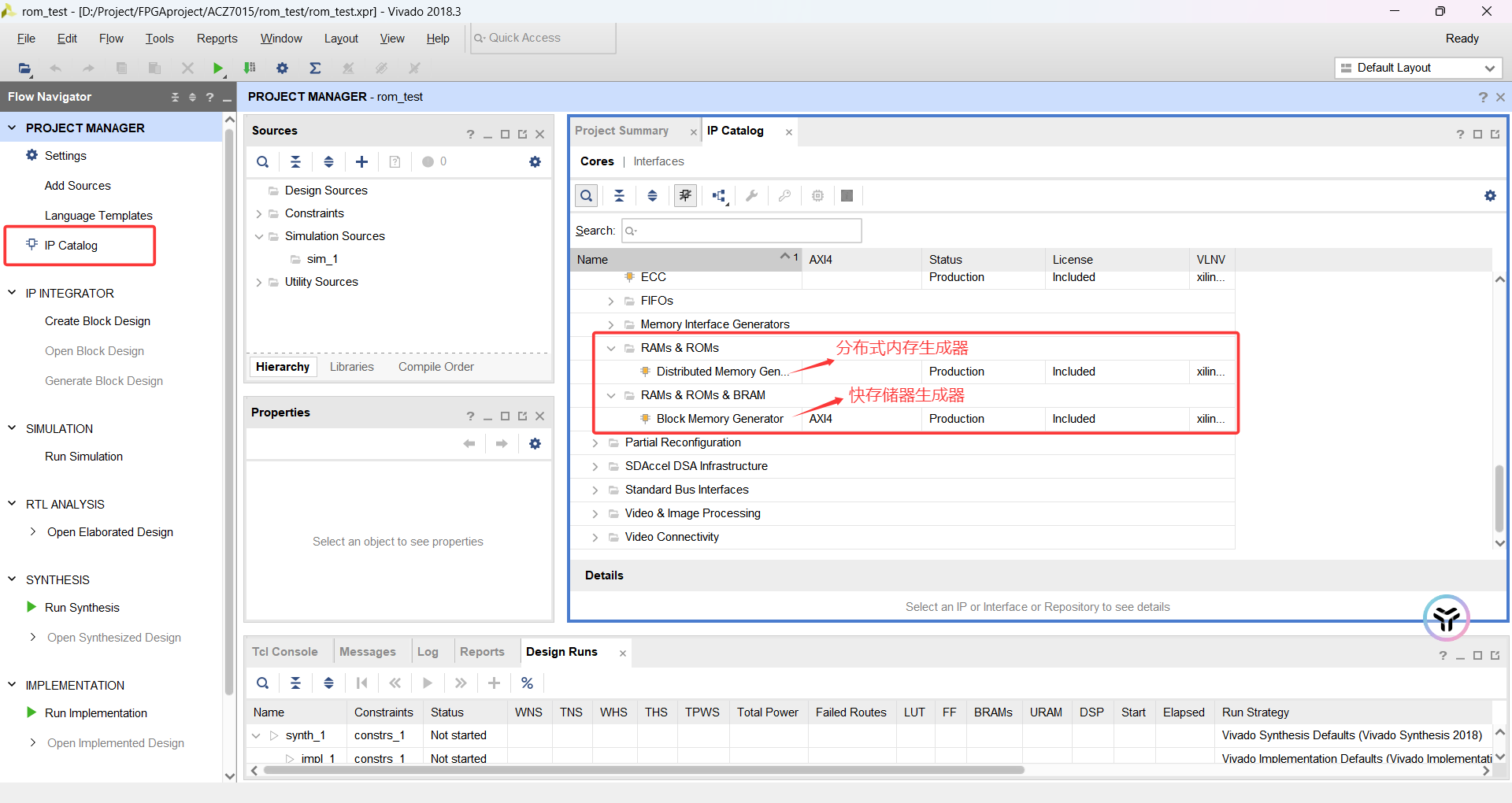Viewport: 1512px width, 803px height.
Task: Click the IP hierarchy icon in IP Catalog toolbar
Action: (x=719, y=196)
